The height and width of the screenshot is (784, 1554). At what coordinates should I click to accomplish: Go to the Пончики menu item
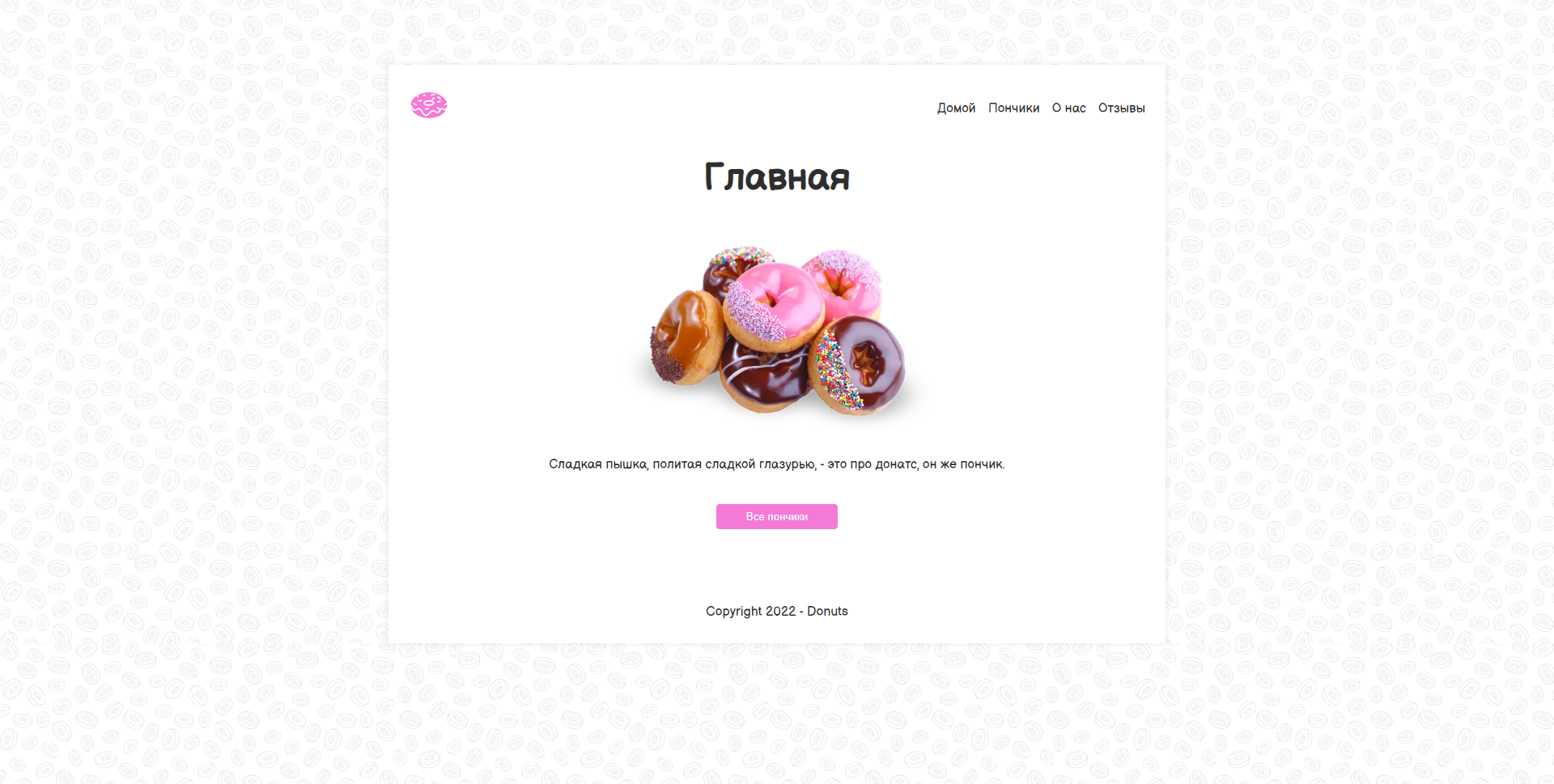pyautogui.click(x=1013, y=108)
